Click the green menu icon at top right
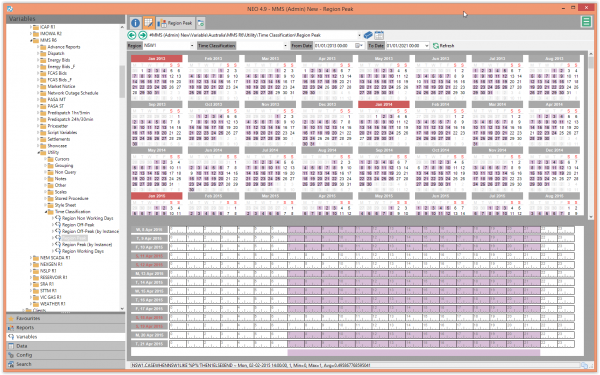 pos(586,21)
